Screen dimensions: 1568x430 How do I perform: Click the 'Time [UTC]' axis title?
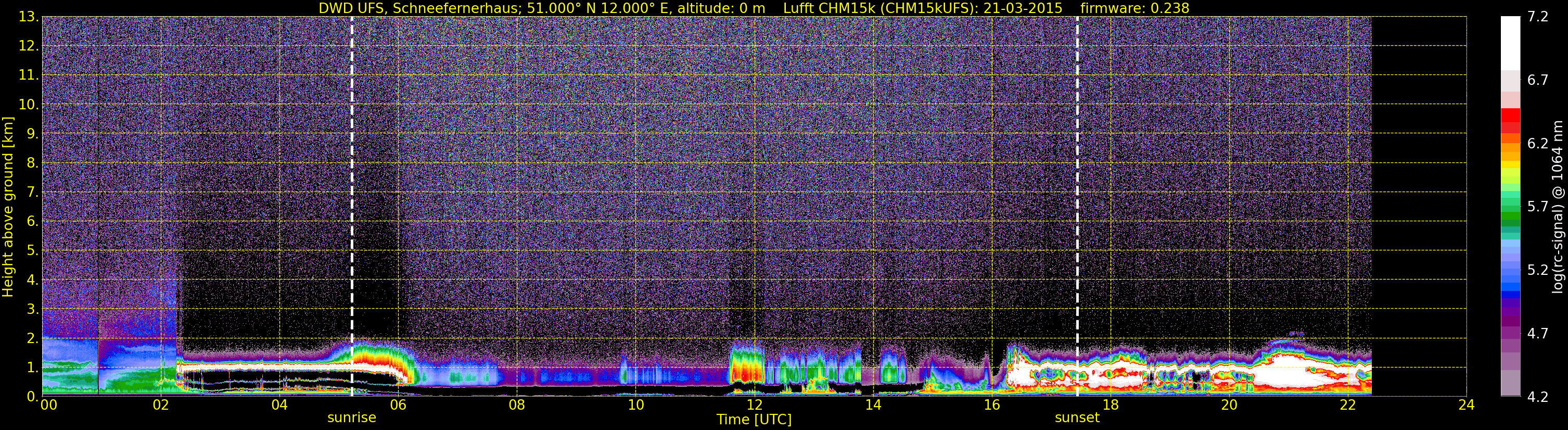754,420
